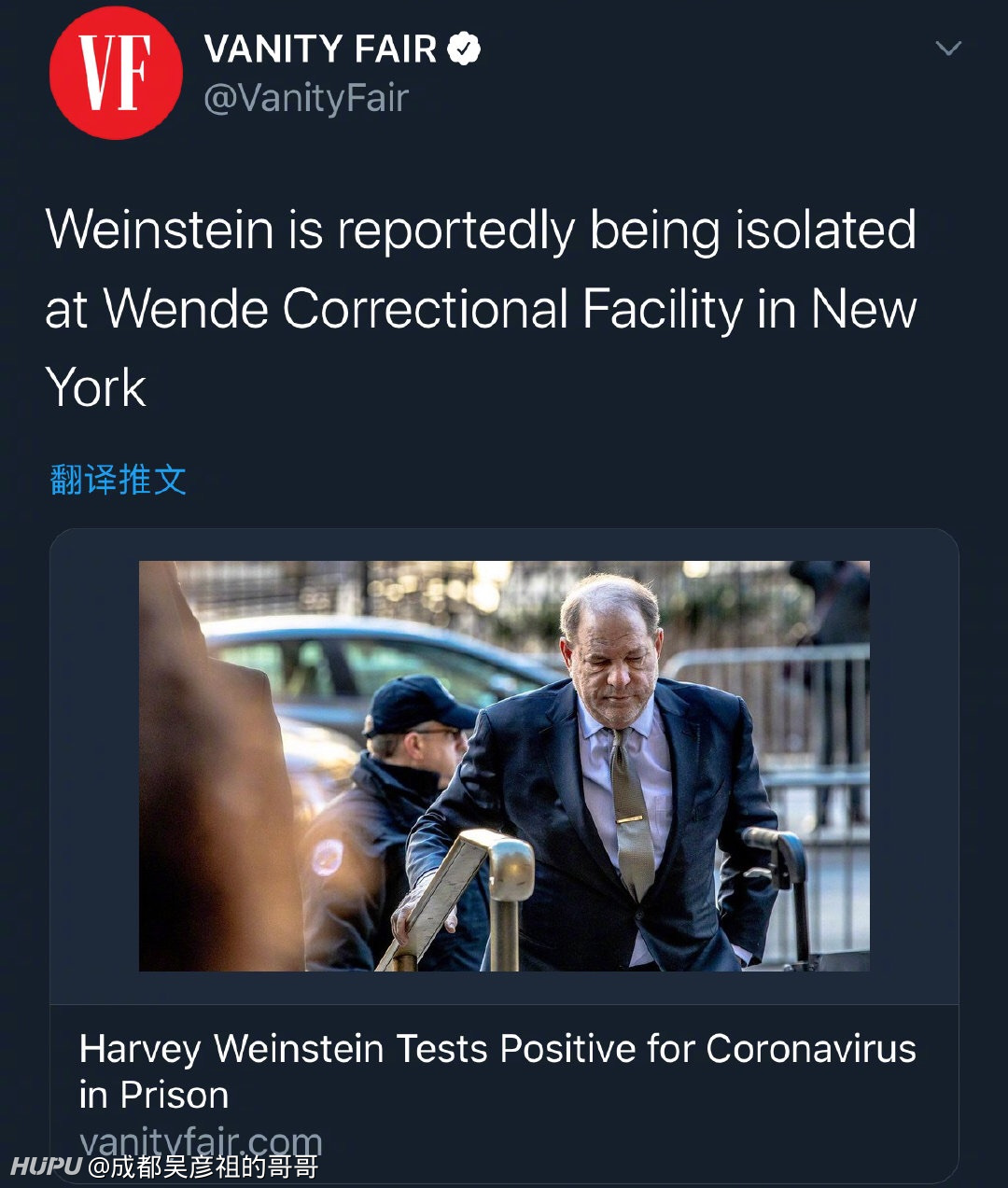This screenshot has height=1188, width=1008.
Task: Click 'Wende Correctional Facility' in the tweet
Action: click(x=424, y=309)
